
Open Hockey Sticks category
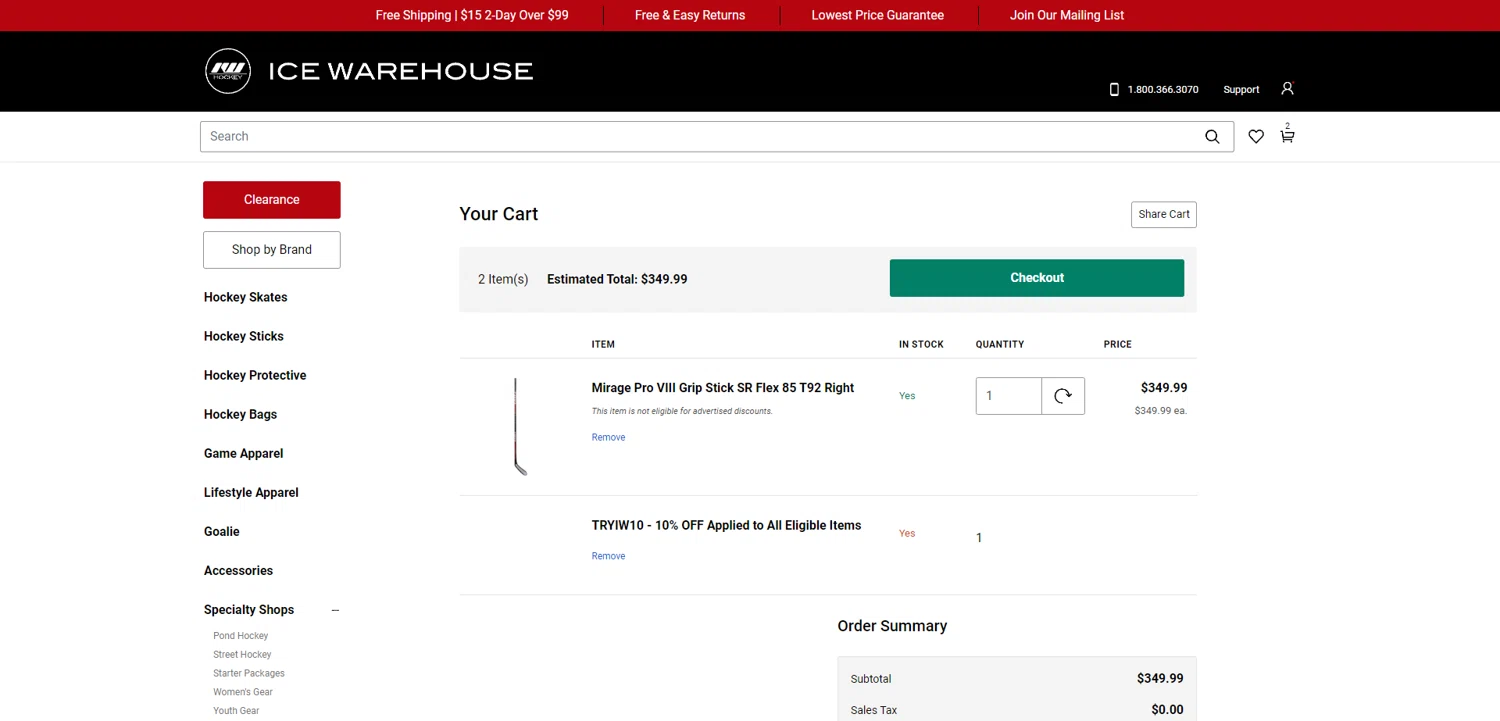tap(244, 336)
